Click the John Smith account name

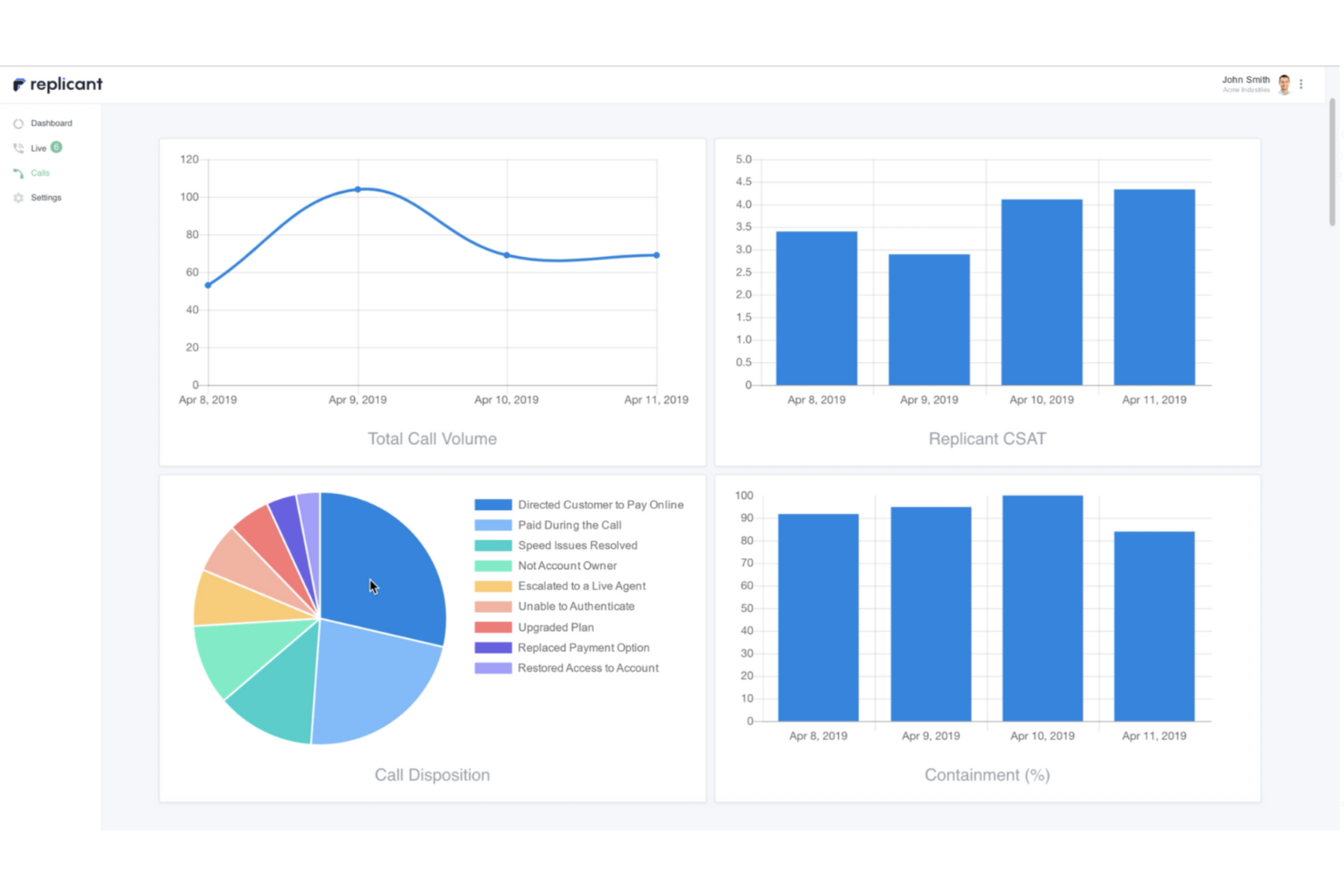(x=1245, y=79)
